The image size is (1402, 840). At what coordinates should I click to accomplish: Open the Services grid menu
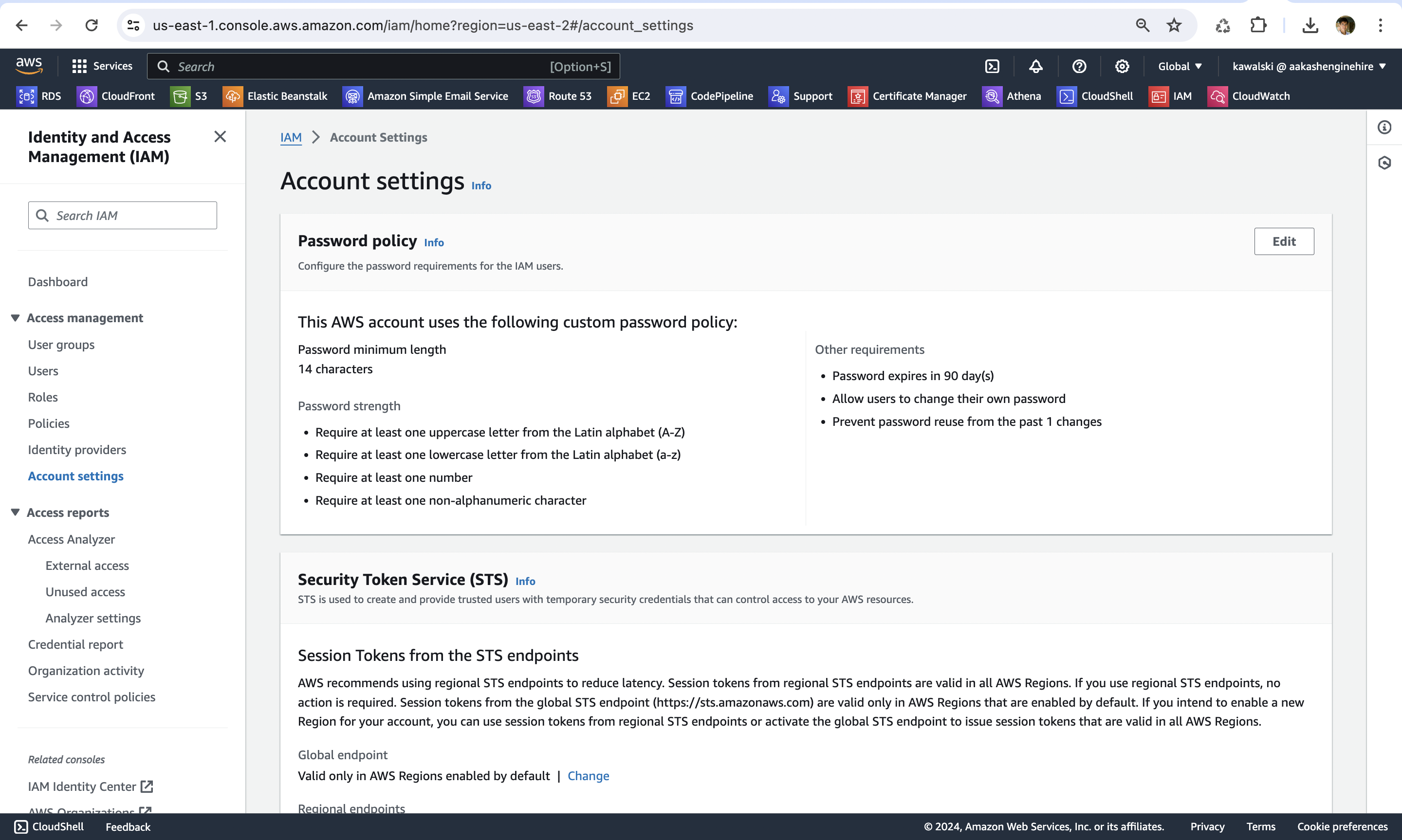click(102, 66)
